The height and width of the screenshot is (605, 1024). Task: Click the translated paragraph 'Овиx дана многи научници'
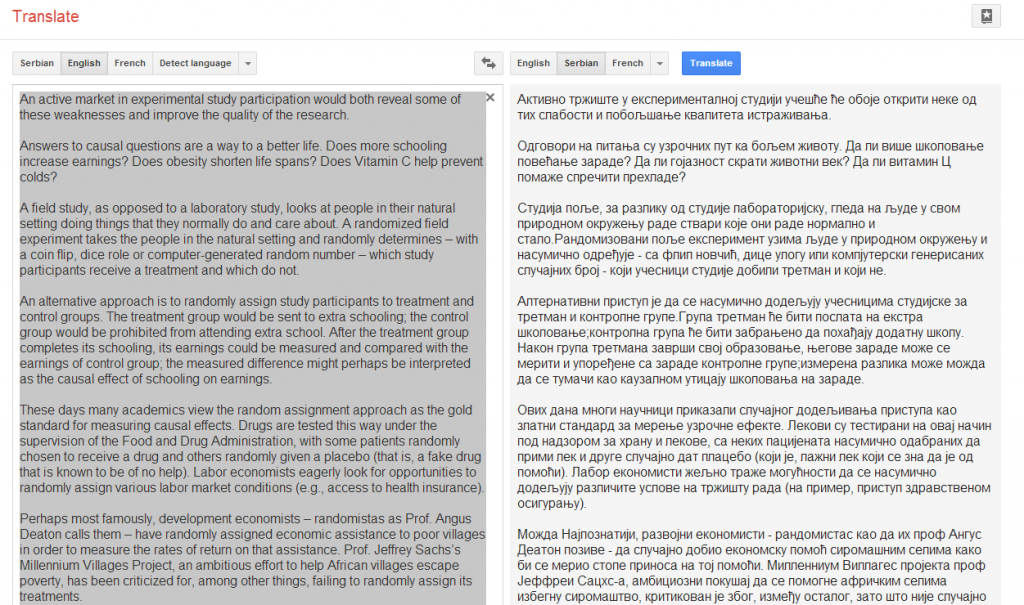(754, 457)
